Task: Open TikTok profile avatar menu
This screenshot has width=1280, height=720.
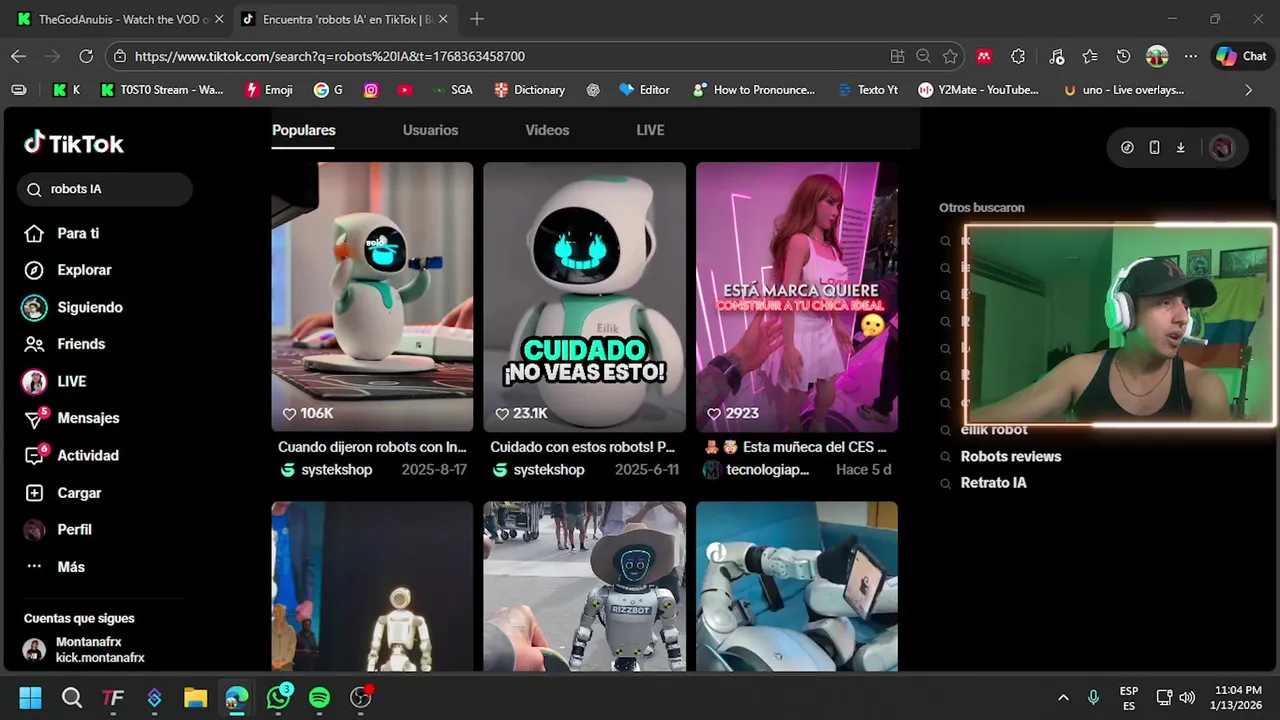Action: point(1221,148)
